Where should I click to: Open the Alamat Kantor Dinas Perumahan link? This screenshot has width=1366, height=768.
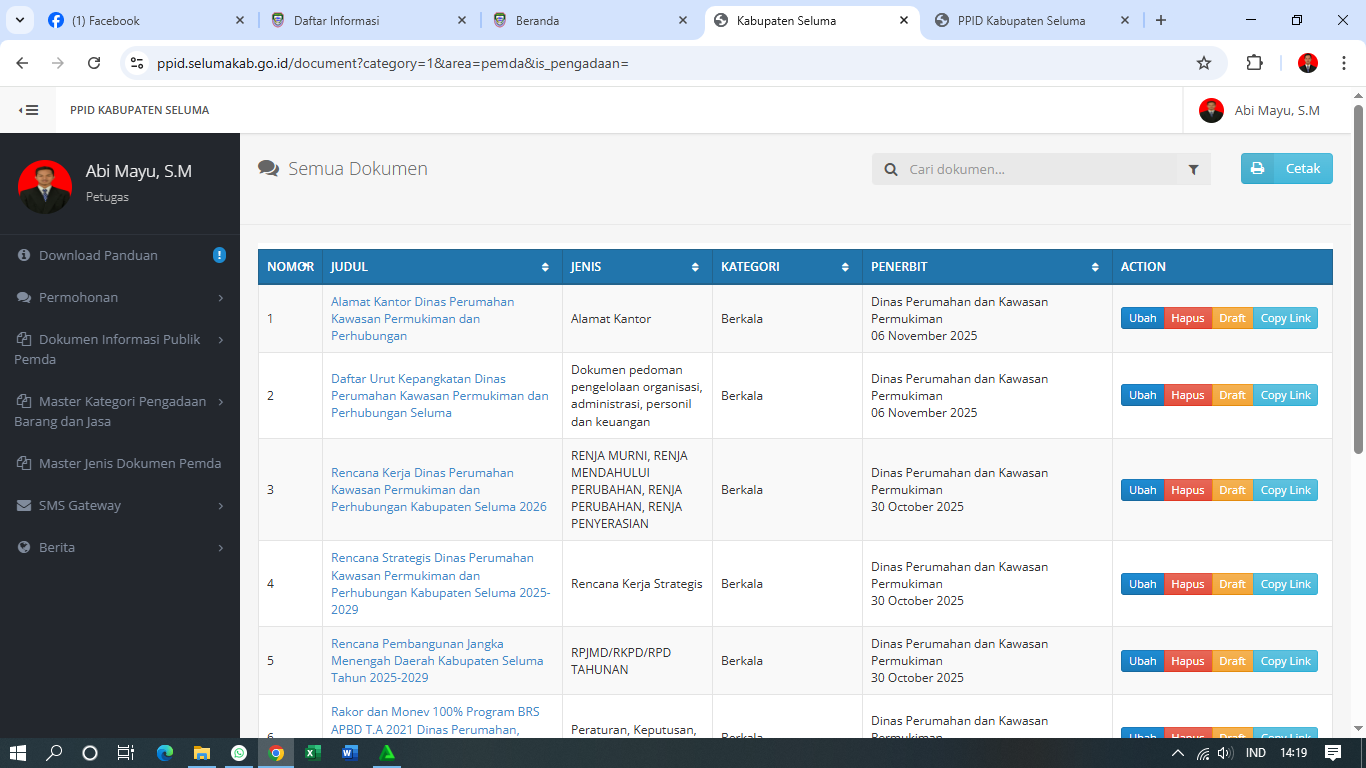pos(422,318)
